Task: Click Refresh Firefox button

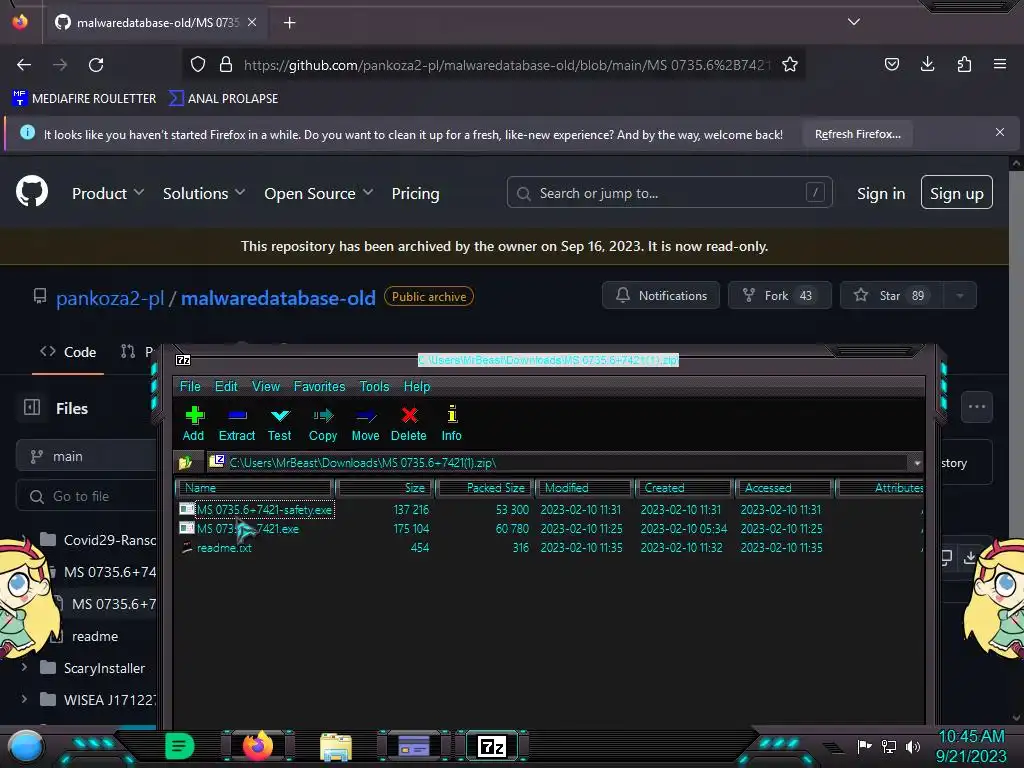Action: pos(857,135)
